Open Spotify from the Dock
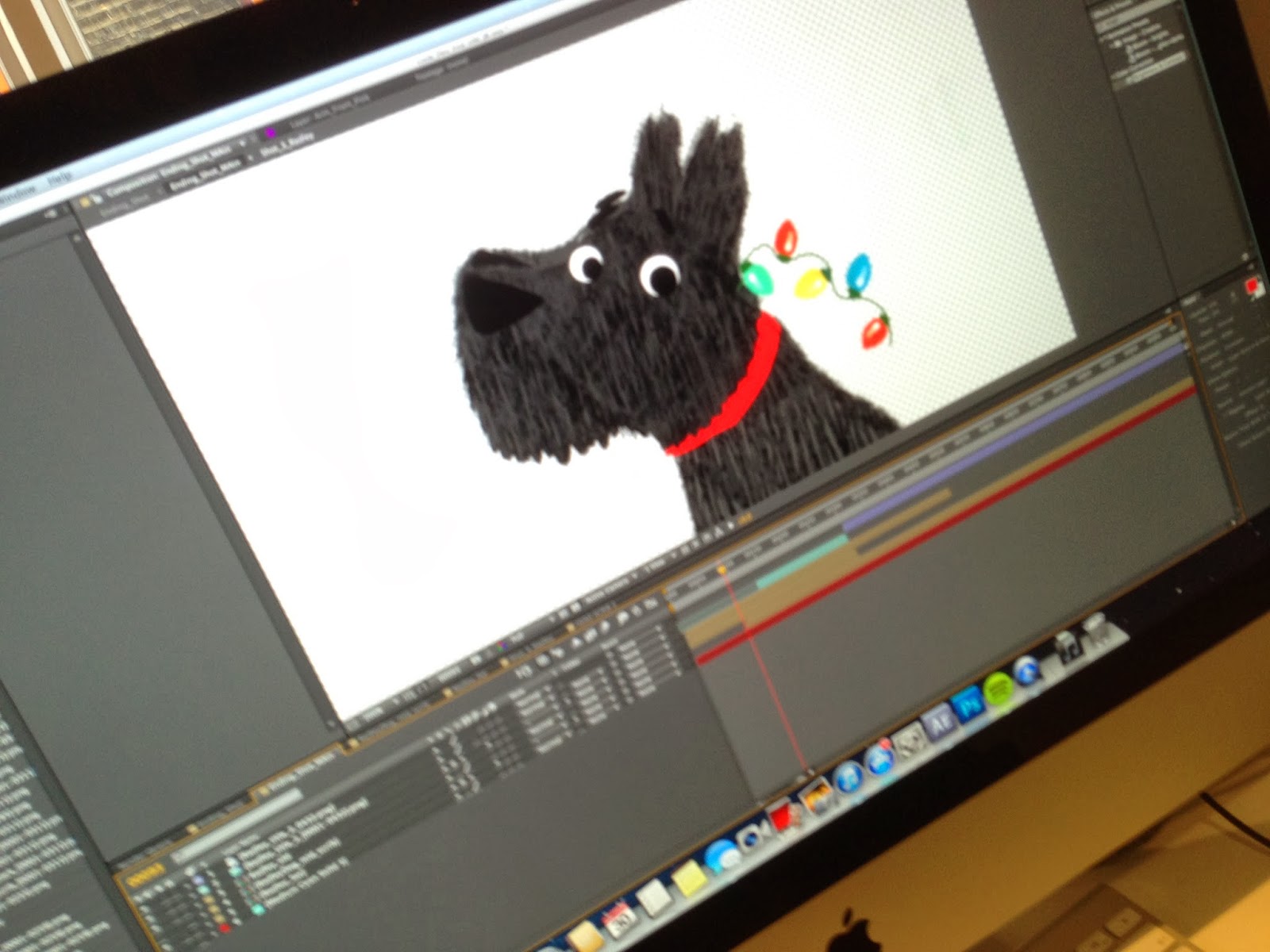The image size is (1270, 952). [x=999, y=689]
